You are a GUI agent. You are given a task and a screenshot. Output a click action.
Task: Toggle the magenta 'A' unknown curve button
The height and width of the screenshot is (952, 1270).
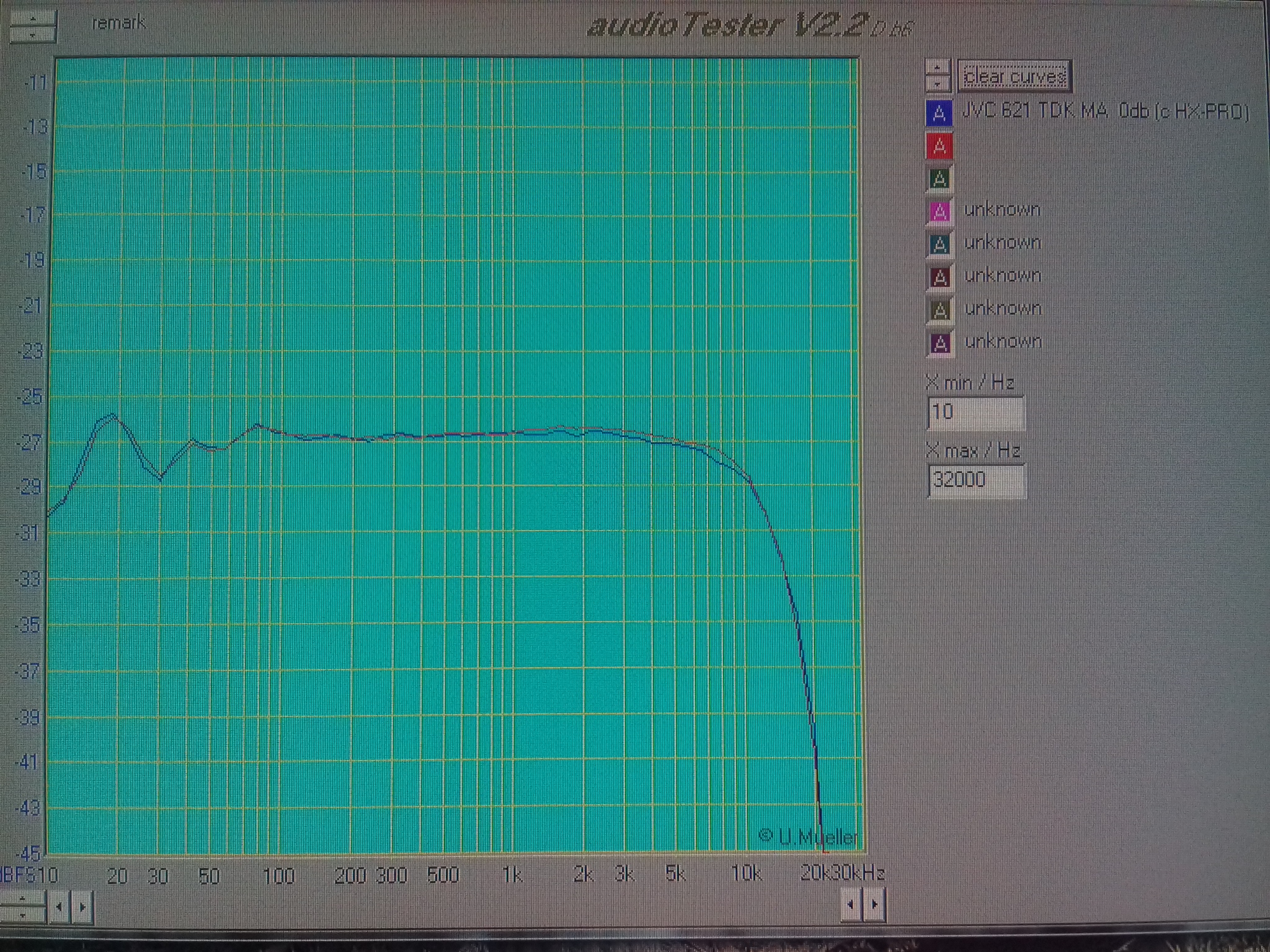point(939,212)
